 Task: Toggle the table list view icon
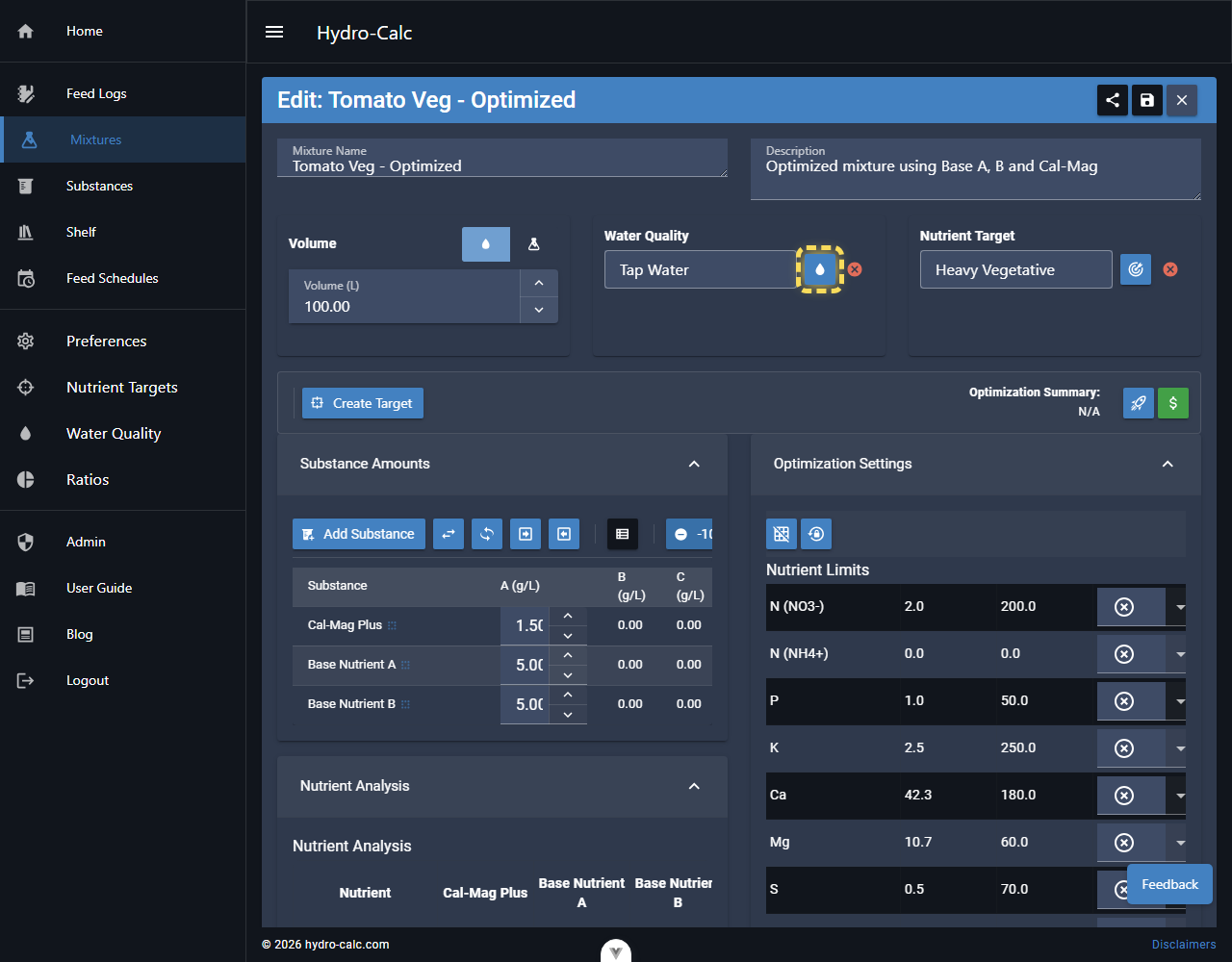(623, 534)
